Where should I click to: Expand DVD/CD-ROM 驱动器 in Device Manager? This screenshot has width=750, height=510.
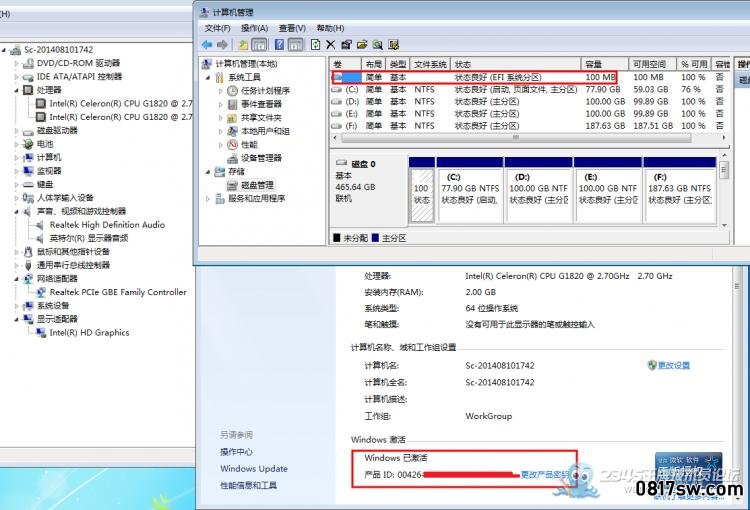(x=17, y=63)
